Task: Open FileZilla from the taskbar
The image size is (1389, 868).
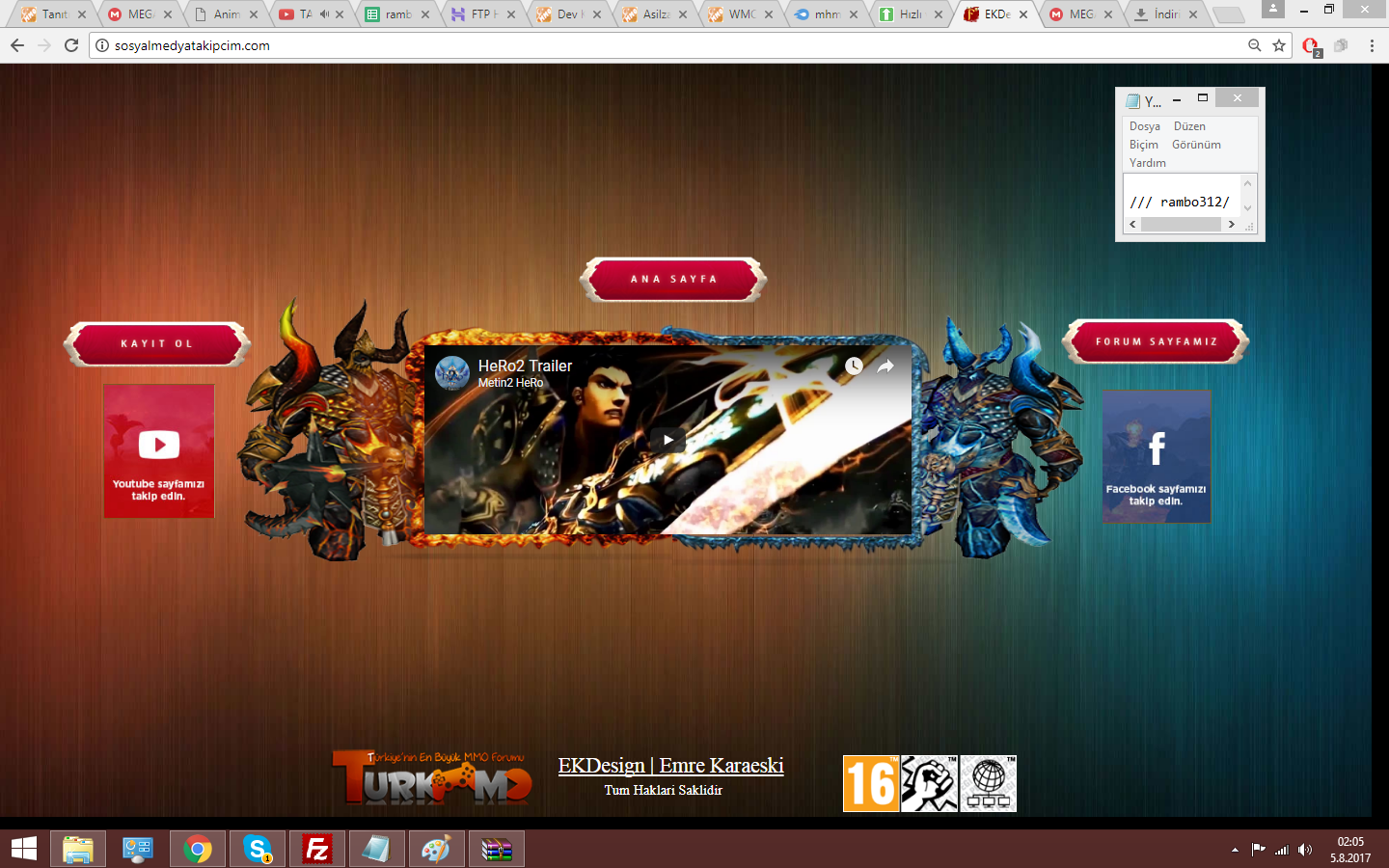Action: click(x=317, y=850)
